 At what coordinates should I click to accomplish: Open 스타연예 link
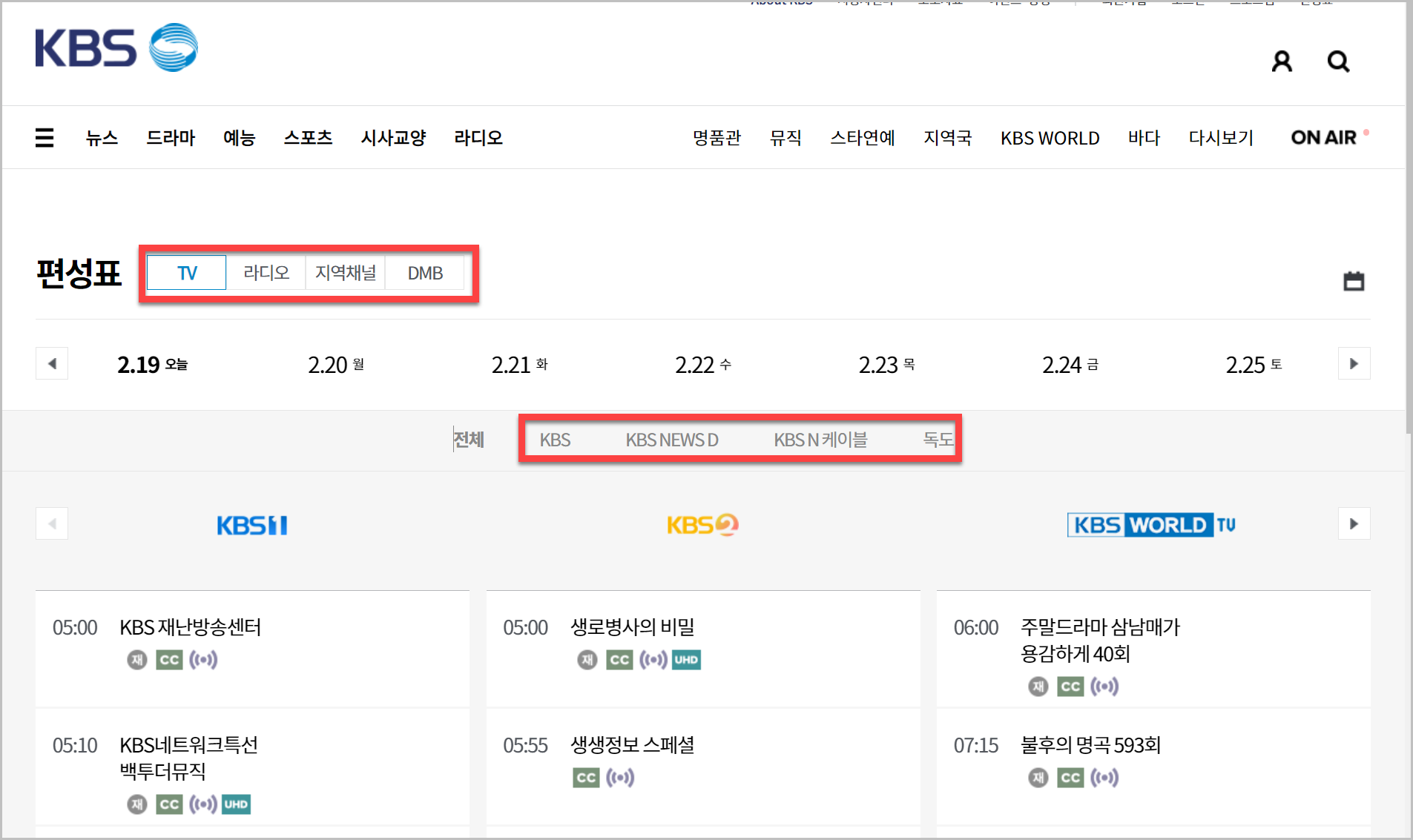[x=863, y=138]
